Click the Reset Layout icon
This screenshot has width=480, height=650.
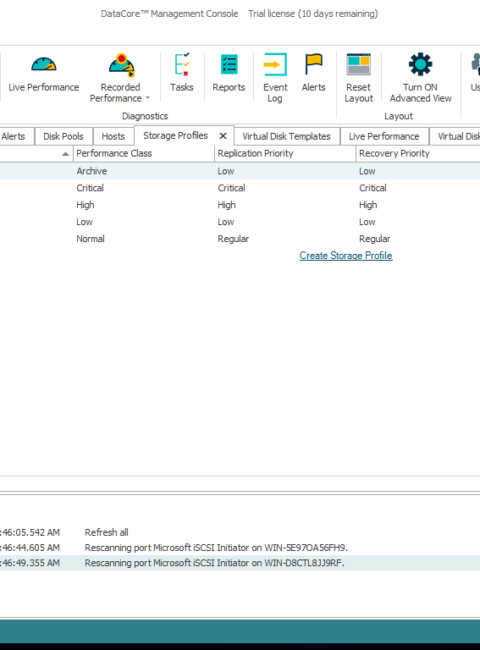click(x=359, y=64)
